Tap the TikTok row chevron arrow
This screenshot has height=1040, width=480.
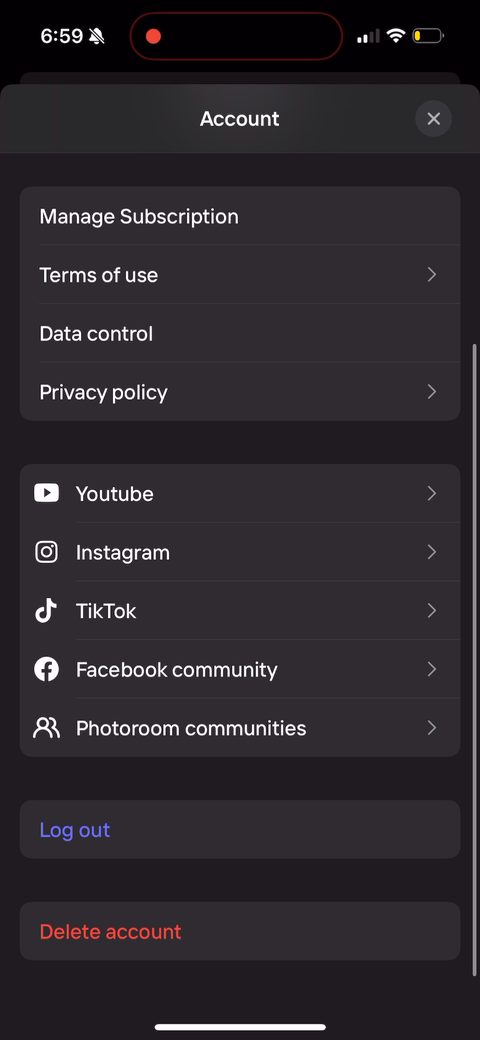[432, 610]
